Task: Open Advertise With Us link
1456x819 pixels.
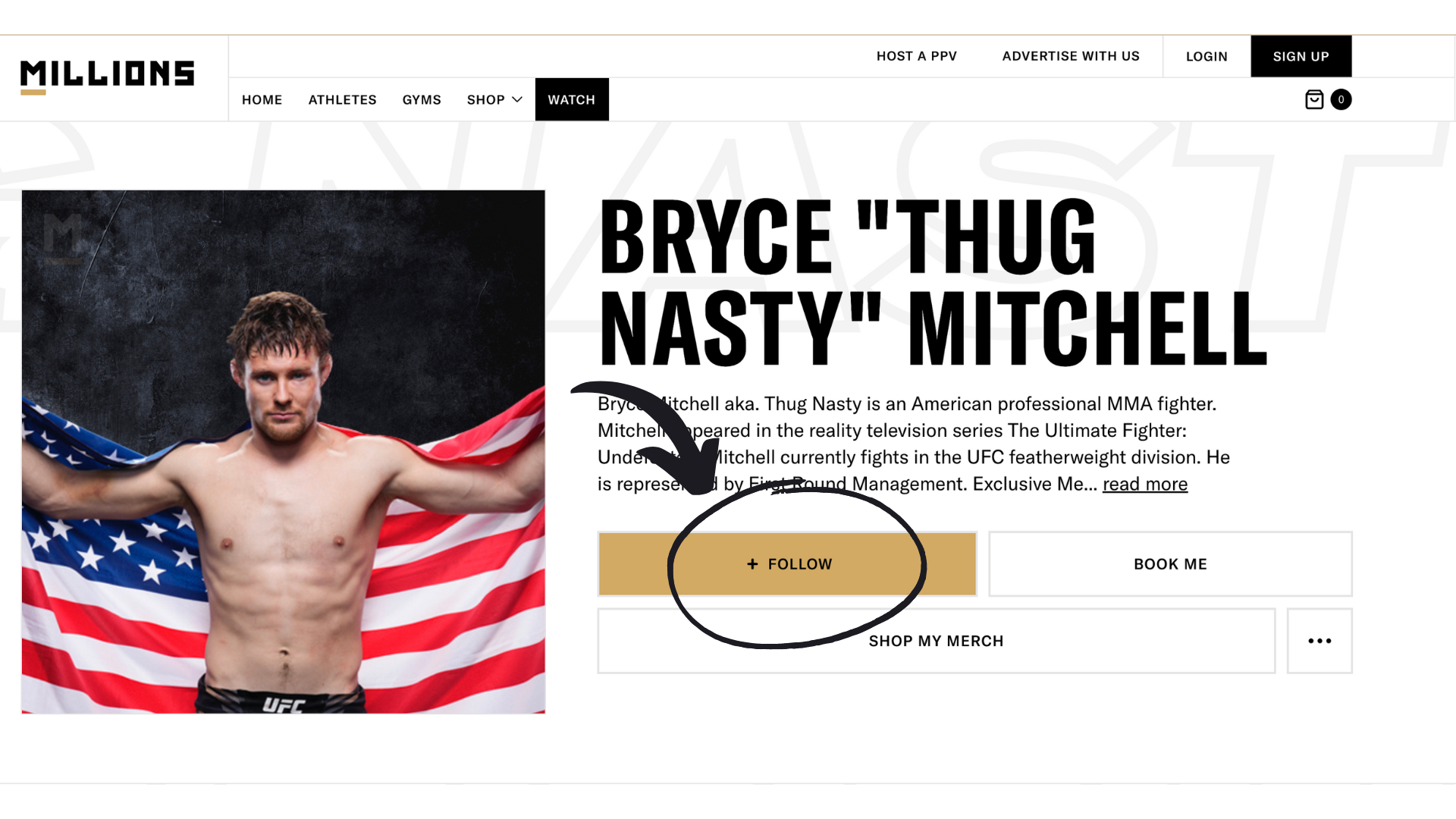Action: click(1070, 56)
